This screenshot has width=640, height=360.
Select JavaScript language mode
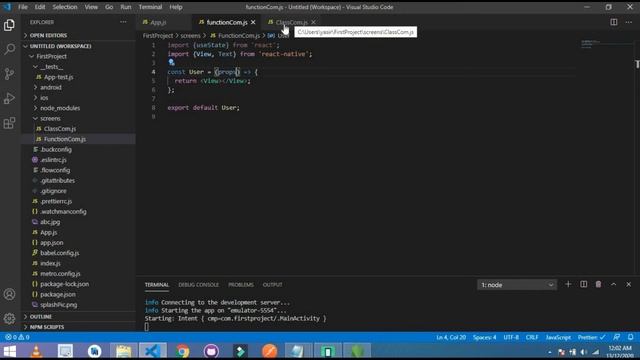pos(558,337)
